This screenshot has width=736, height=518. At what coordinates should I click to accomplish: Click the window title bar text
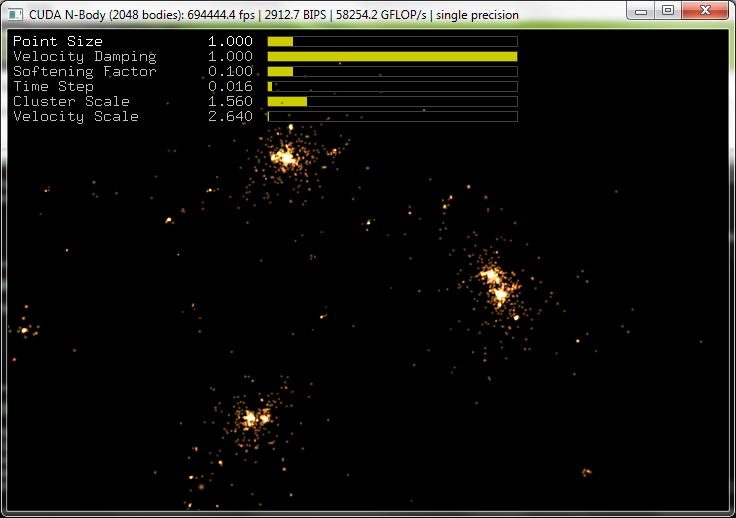click(x=270, y=14)
